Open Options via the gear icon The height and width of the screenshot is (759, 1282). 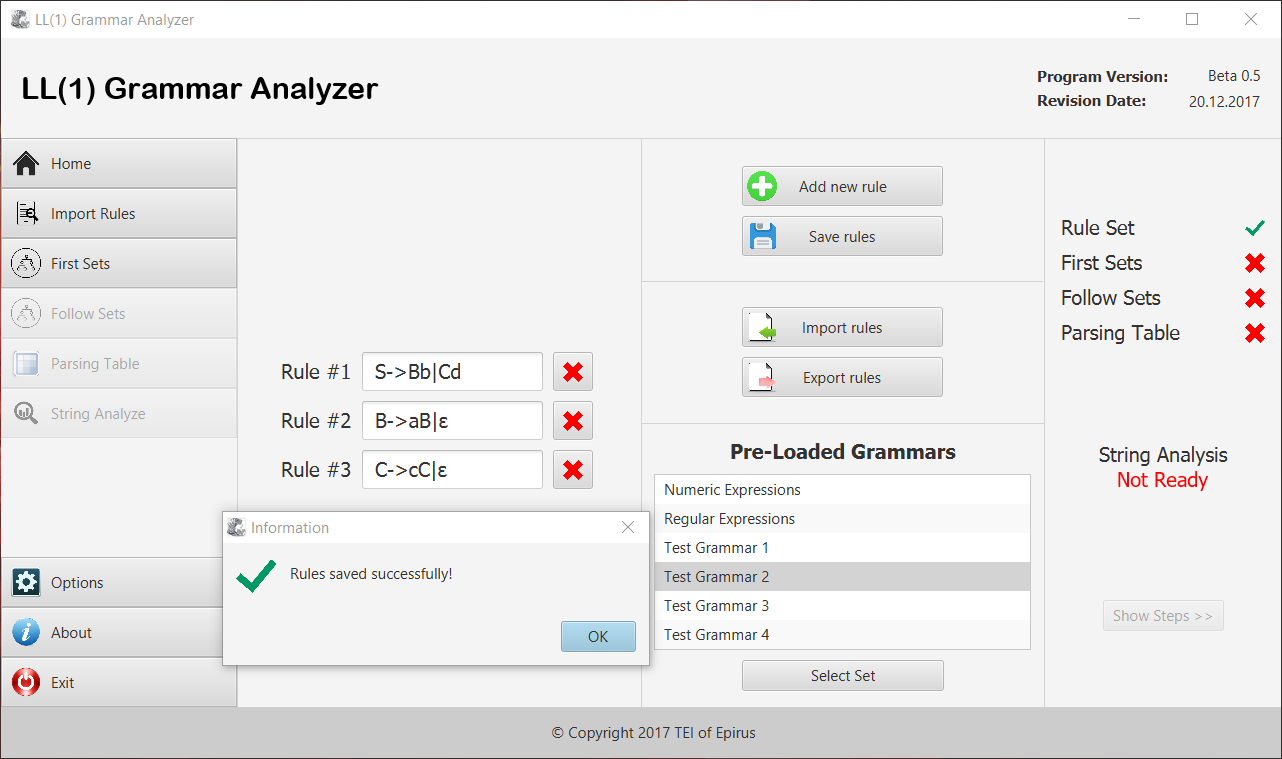coord(26,582)
